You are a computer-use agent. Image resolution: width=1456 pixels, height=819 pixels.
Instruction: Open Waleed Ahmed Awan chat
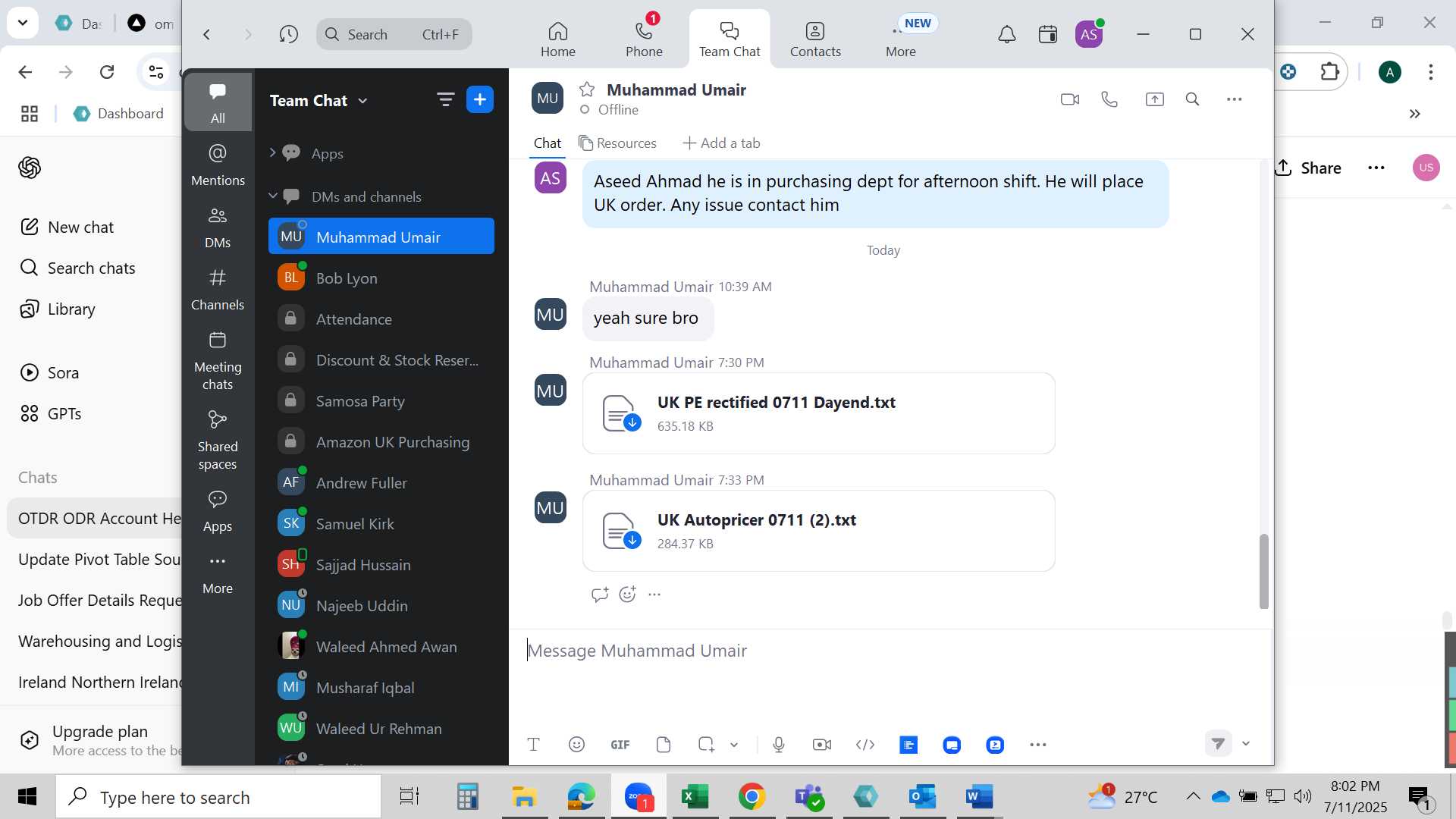(381, 647)
